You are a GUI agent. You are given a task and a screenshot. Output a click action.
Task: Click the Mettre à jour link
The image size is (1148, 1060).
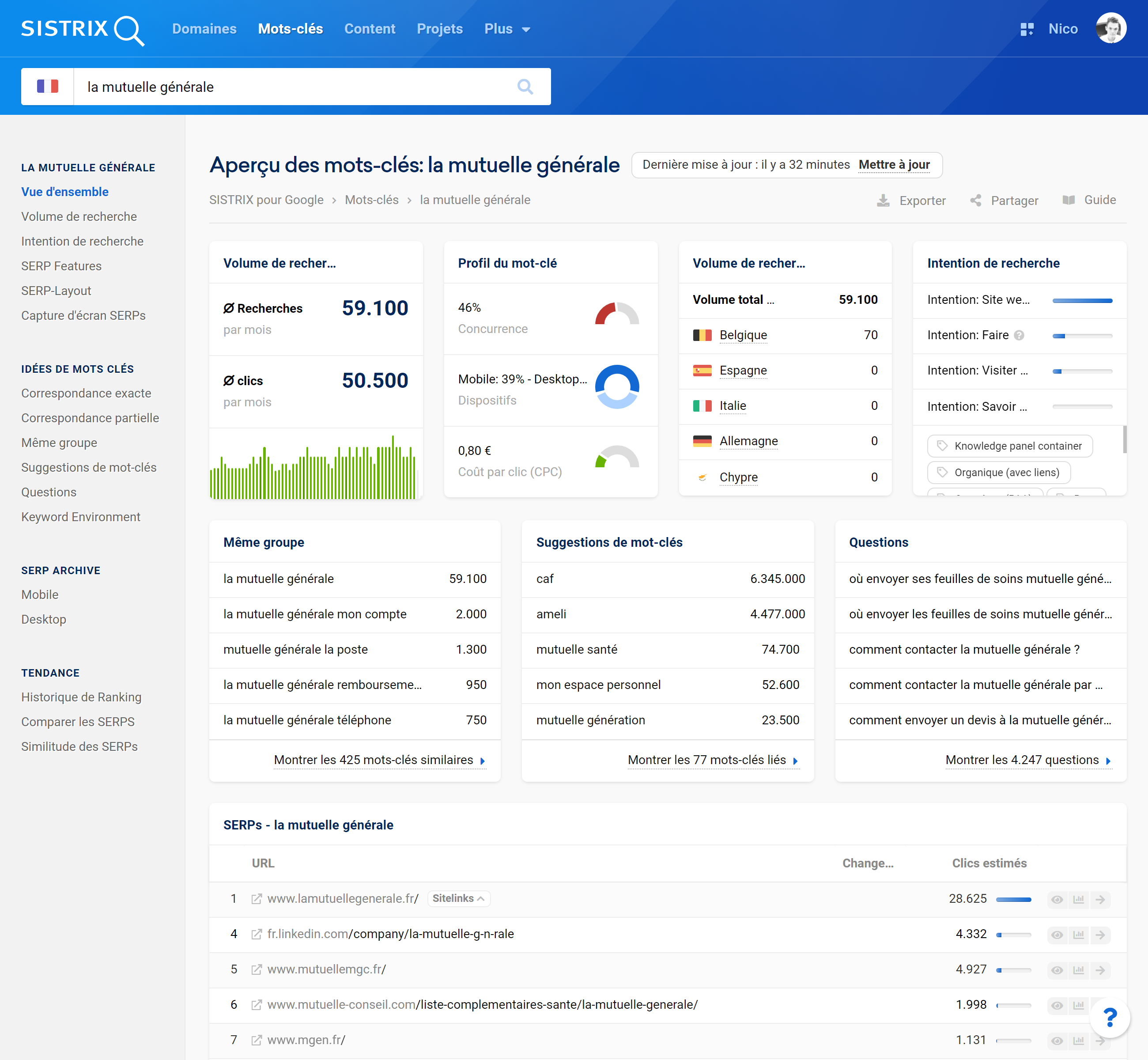894,165
